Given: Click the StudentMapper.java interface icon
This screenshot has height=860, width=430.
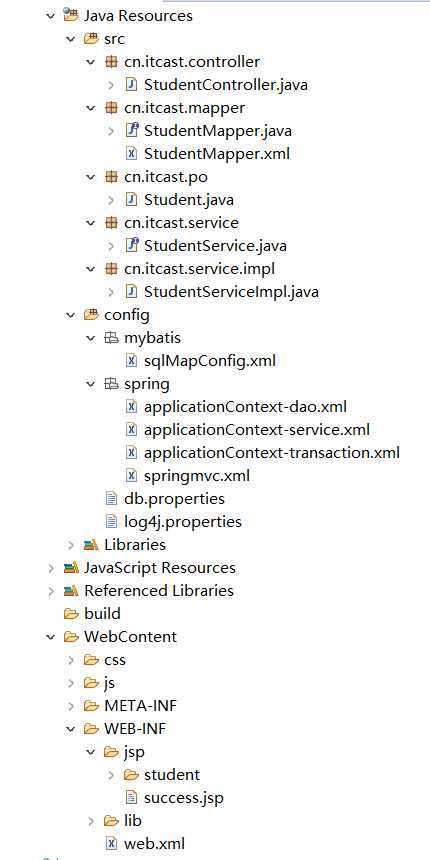Looking at the screenshot, I should pyautogui.click(x=131, y=131).
